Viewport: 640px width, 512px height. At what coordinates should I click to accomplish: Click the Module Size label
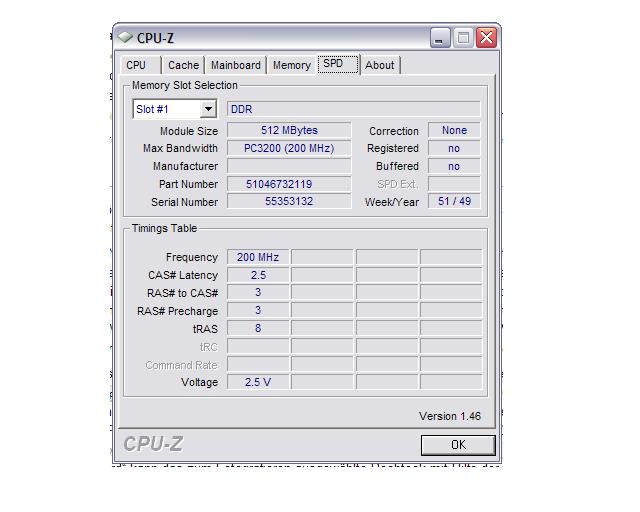pos(189,131)
